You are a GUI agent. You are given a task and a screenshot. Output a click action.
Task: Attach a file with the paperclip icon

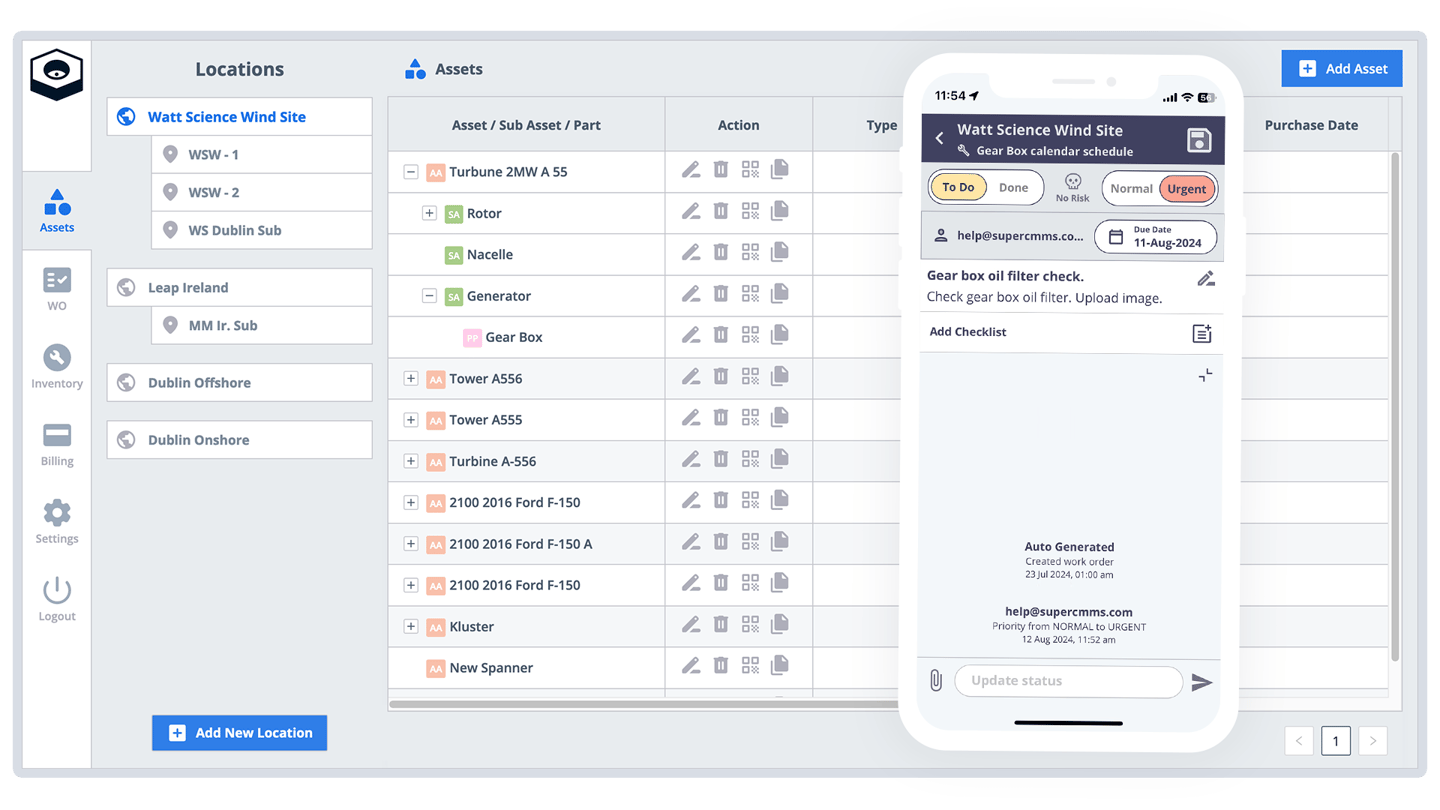[936, 681]
